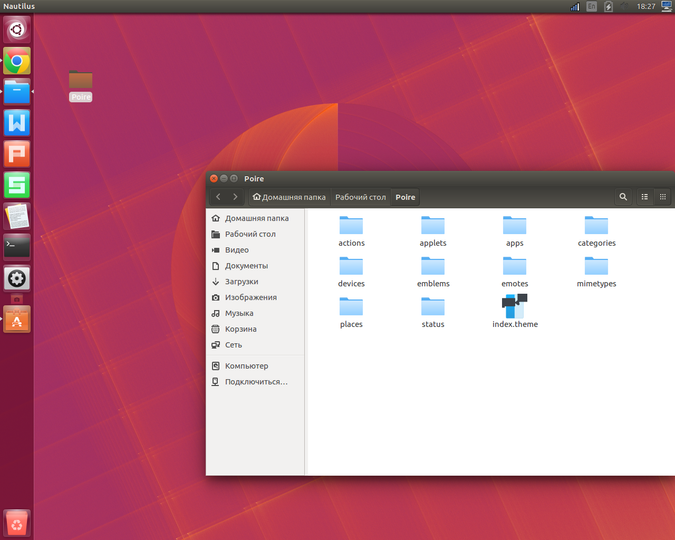Switch to list view
The width and height of the screenshot is (675, 540).
644,197
